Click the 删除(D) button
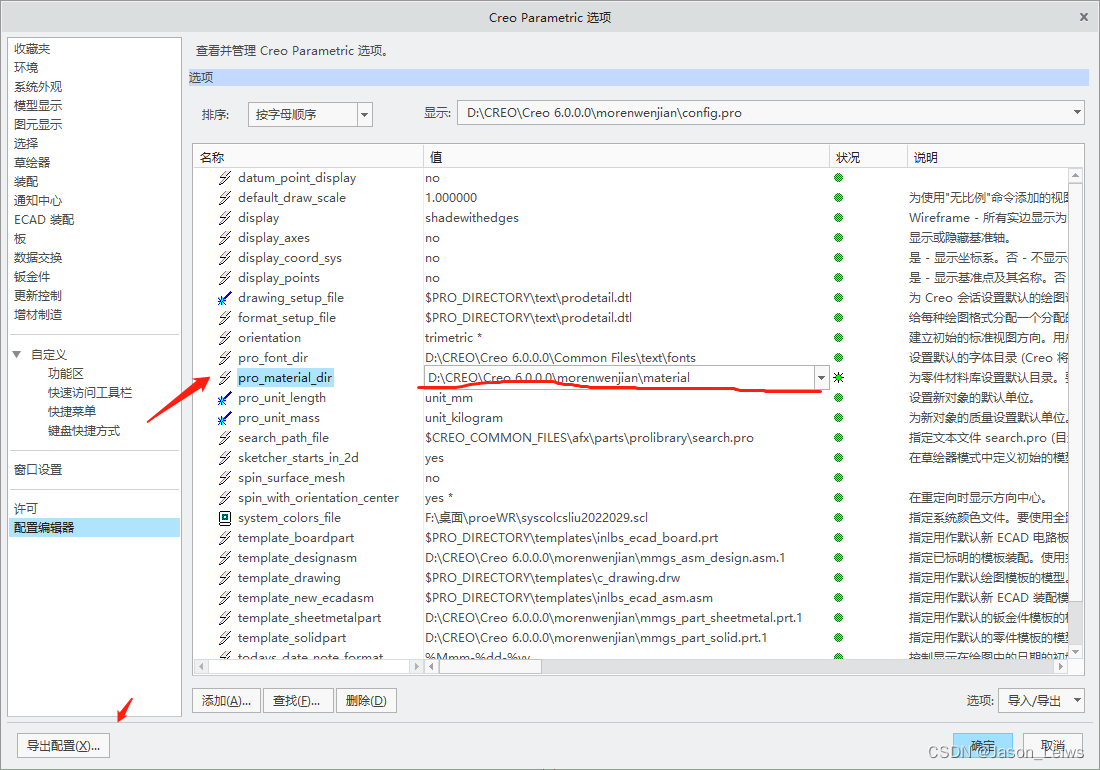The image size is (1100, 770). point(366,700)
